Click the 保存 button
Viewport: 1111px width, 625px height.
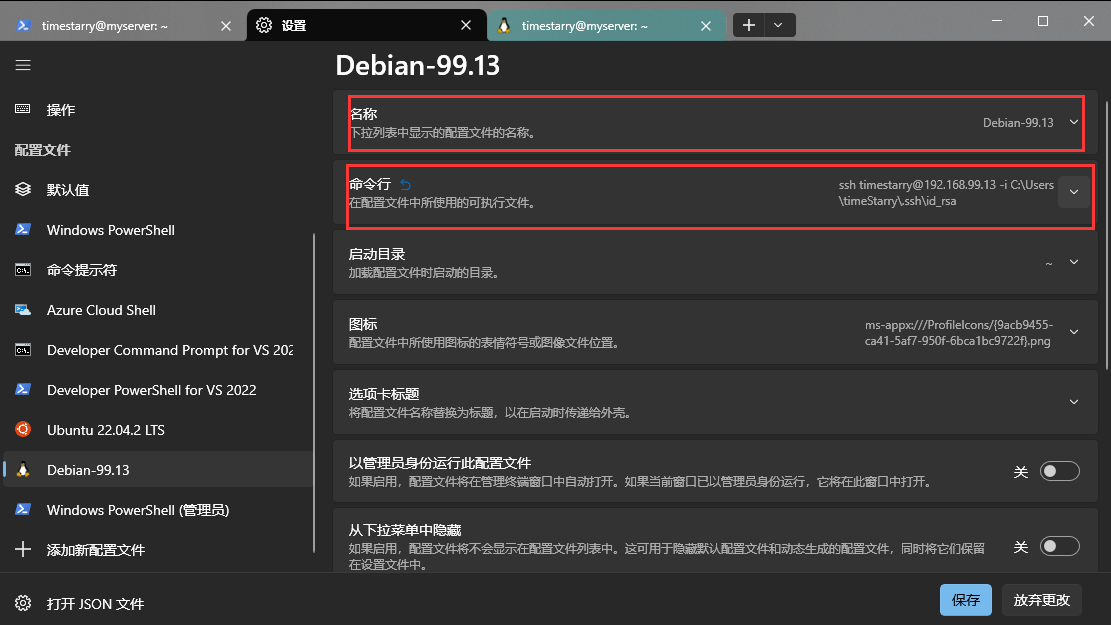click(x=966, y=600)
